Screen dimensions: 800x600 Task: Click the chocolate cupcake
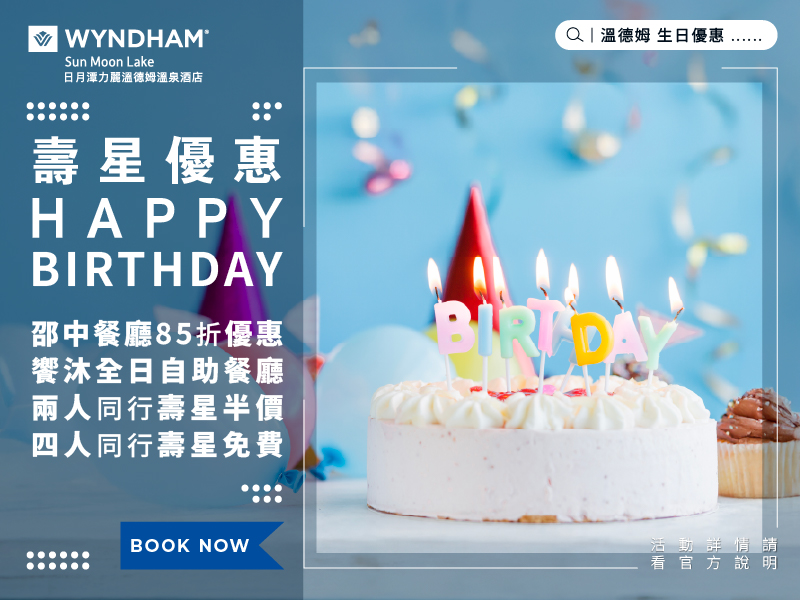click(758, 443)
